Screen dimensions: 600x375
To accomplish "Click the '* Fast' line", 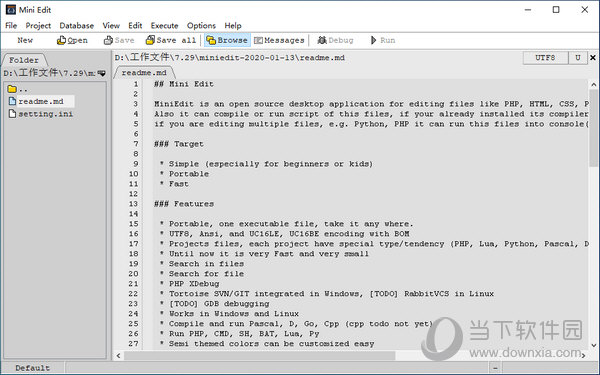I will (x=174, y=184).
